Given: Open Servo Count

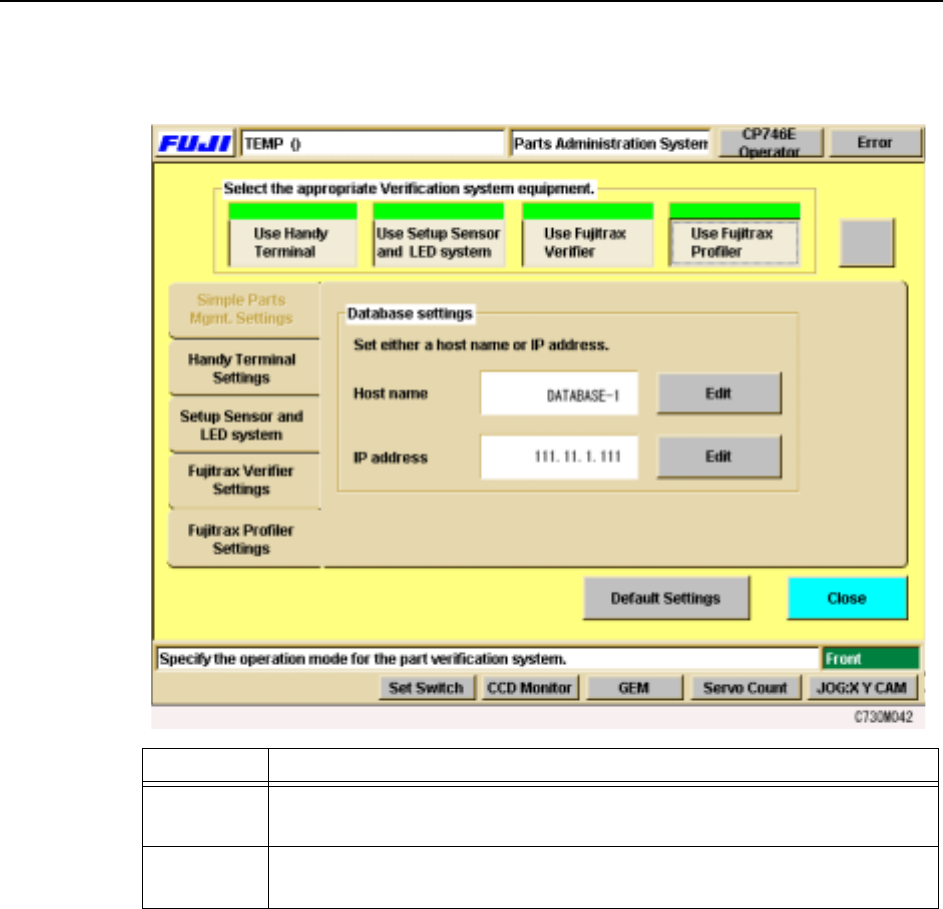Looking at the screenshot, I should point(746,688).
